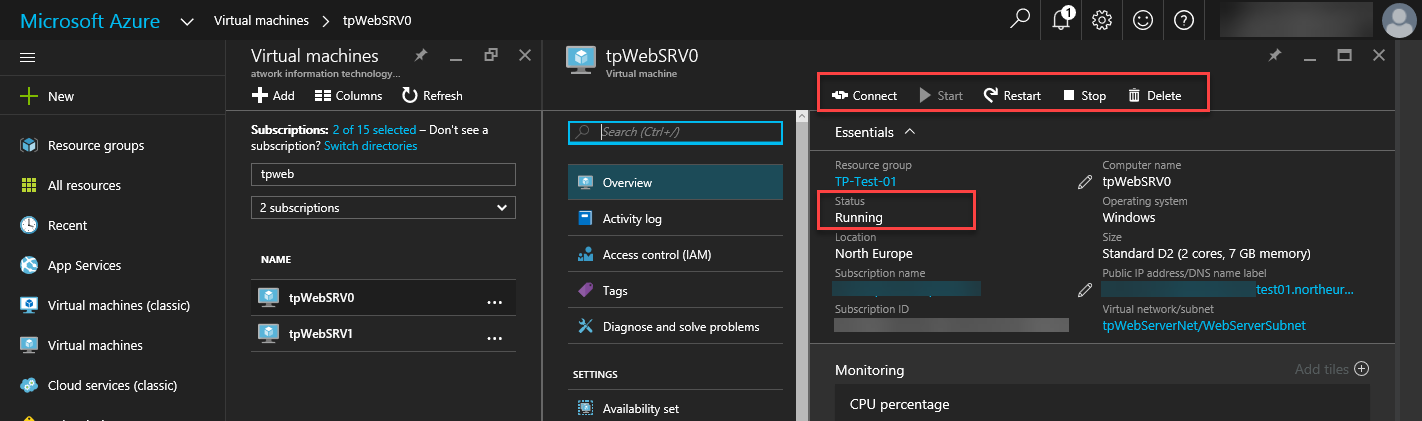1422x421 pixels.
Task: Open the 2 subscriptions dropdown
Action: pos(383,208)
